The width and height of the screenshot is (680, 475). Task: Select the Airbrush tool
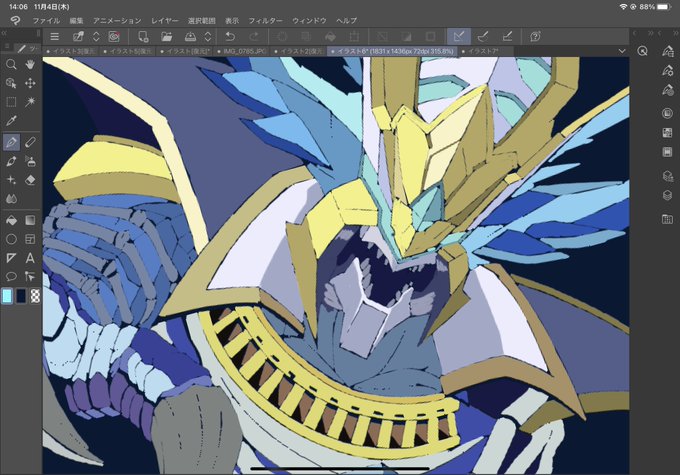click(30, 161)
